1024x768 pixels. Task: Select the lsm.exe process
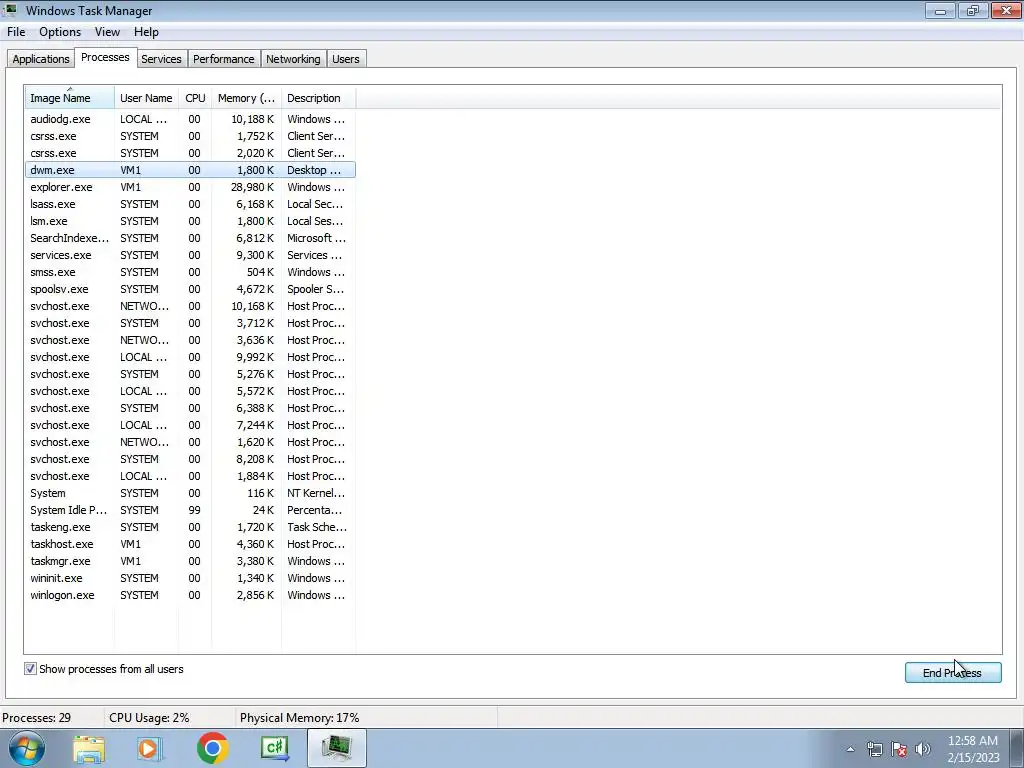click(x=190, y=221)
